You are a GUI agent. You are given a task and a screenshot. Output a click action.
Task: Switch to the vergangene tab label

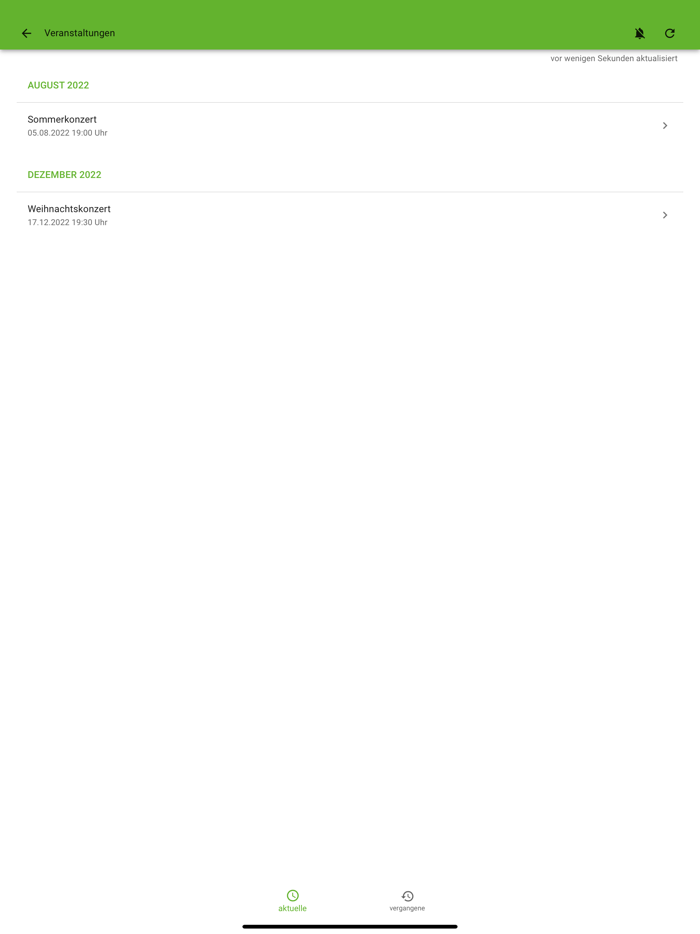click(407, 908)
